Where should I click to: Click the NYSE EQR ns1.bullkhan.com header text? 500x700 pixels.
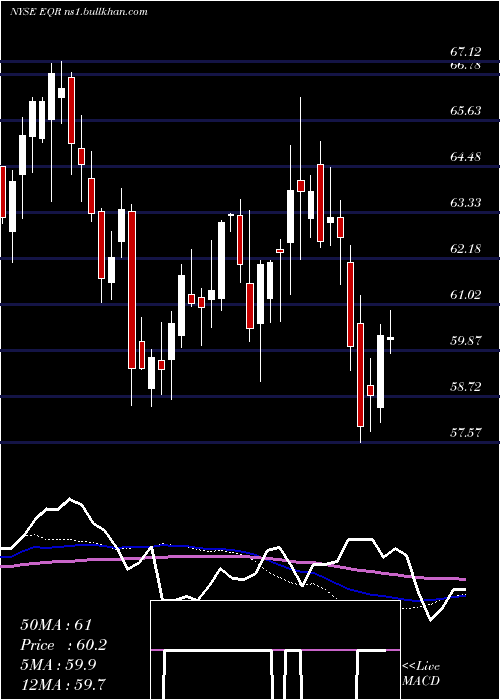(79, 12)
